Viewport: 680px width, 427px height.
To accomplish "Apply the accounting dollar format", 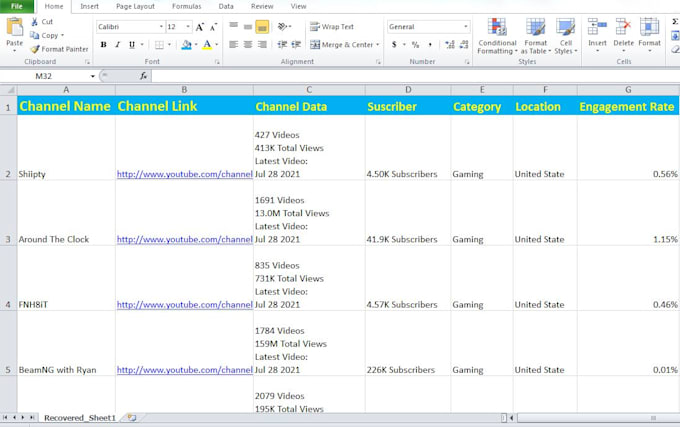I will (394, 44).
